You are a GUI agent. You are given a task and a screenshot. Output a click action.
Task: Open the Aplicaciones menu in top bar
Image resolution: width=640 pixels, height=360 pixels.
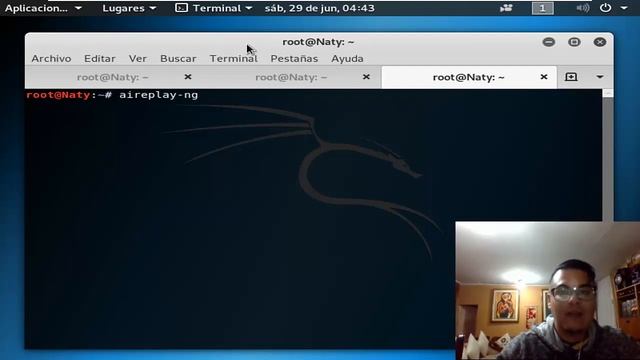point(43,8)
